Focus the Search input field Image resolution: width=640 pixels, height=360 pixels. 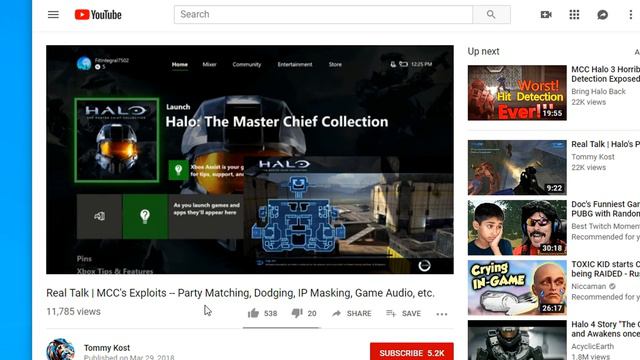pos(323,15)
